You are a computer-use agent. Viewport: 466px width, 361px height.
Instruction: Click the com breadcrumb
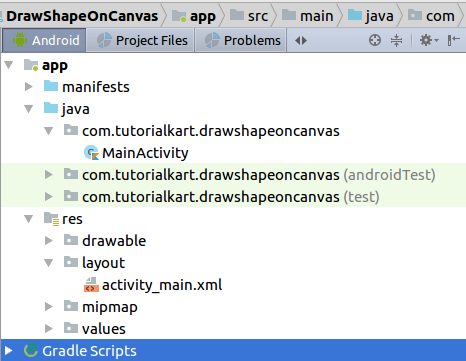pyautogui.click(x=431, y=16)
